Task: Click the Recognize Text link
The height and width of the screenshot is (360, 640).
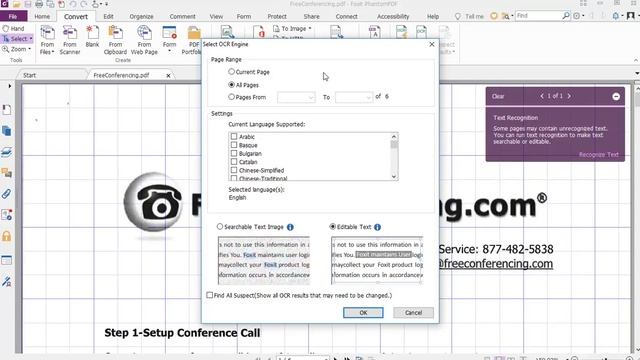Action: pyautogui.click(x=598, y=155)
